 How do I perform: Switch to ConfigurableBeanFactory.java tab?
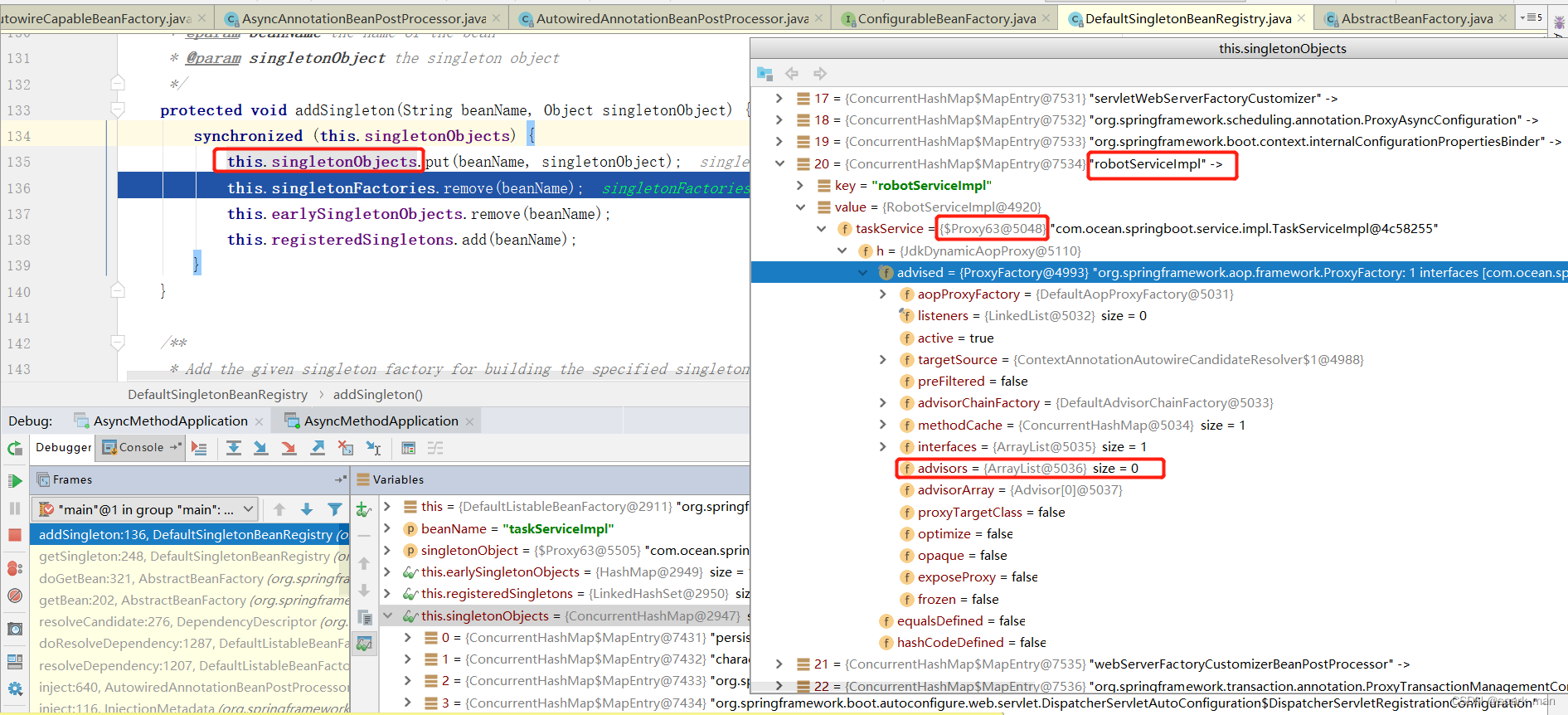click(946, 18)
